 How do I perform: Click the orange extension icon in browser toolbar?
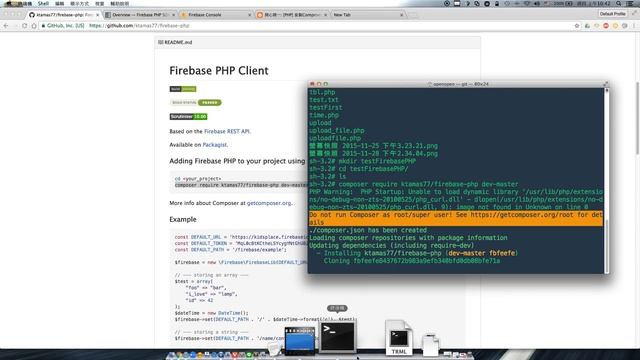pos(616,26)
